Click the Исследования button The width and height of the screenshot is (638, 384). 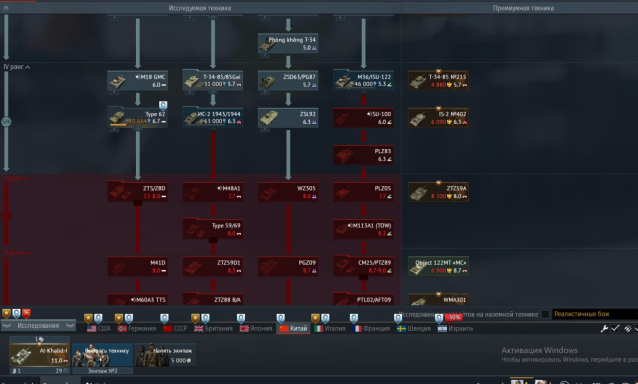[38, 325]
